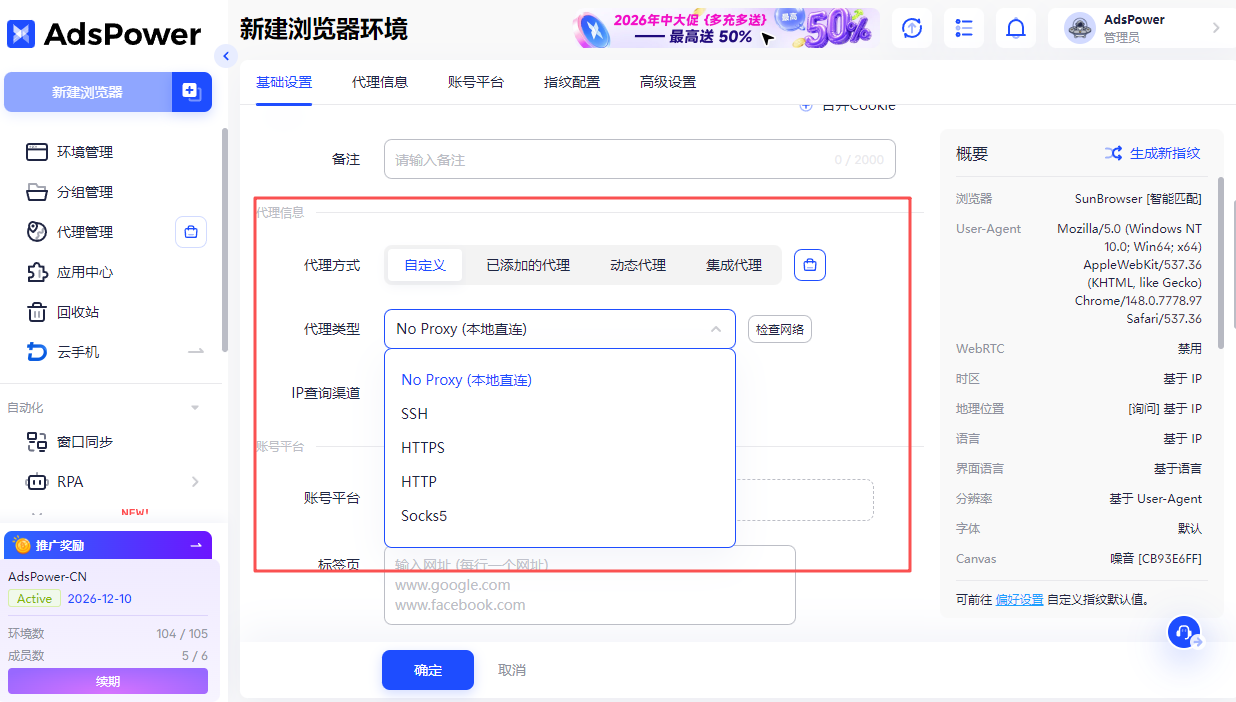This screenshot has height=702, width=1236.
Task: Go to 代理管理 in the sidebar
Action: 85,232
